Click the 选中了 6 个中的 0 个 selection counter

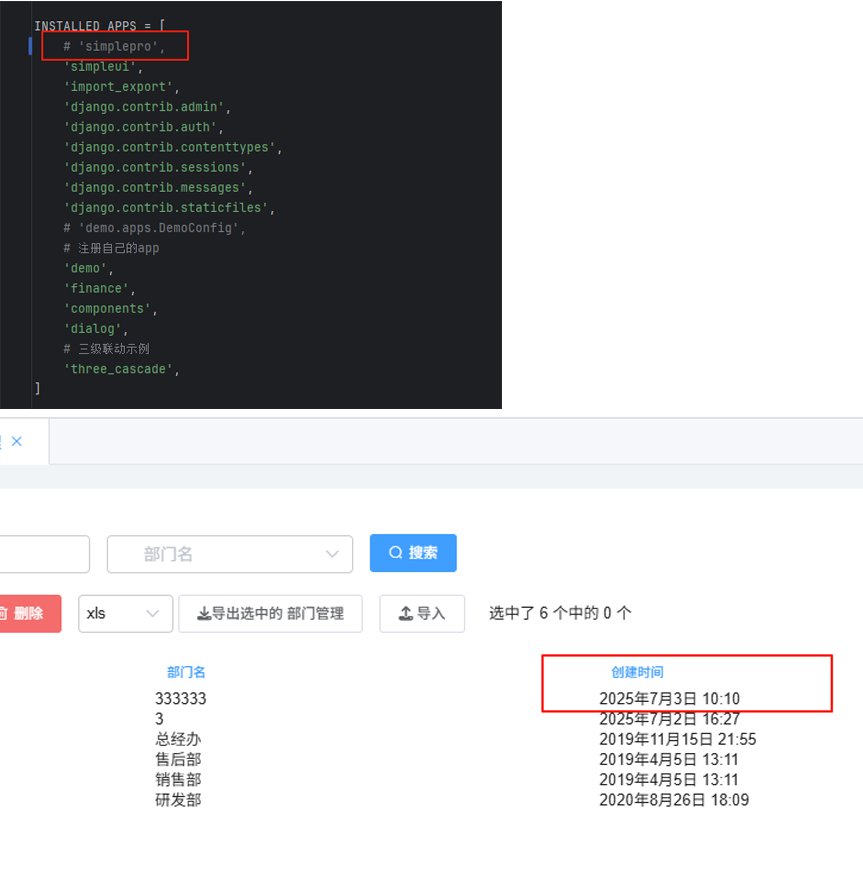coord(560,613)
